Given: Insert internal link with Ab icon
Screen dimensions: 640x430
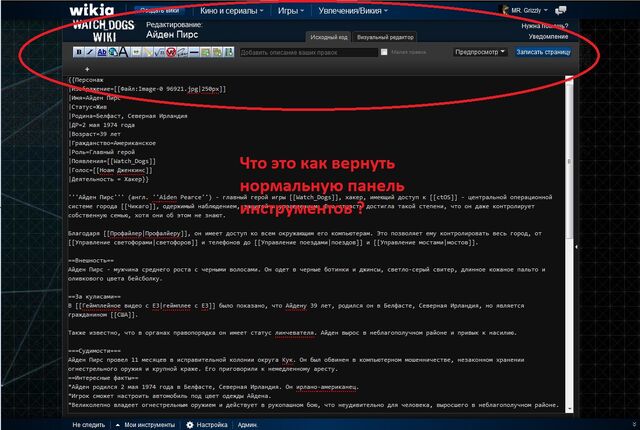Looking at the screenshot, I should 102,52.
